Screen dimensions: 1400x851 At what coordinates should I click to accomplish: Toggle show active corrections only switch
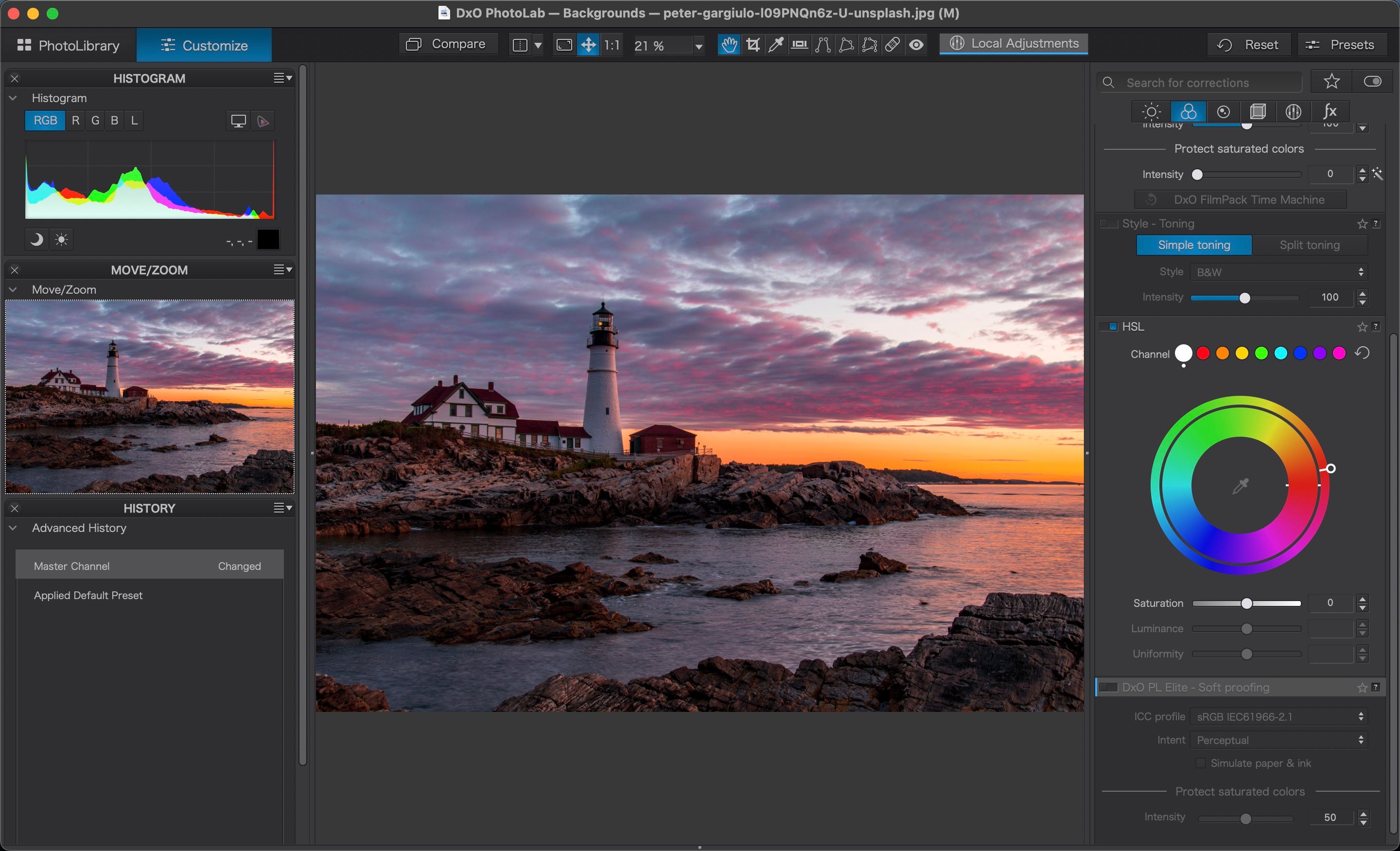pos(1372,82)
